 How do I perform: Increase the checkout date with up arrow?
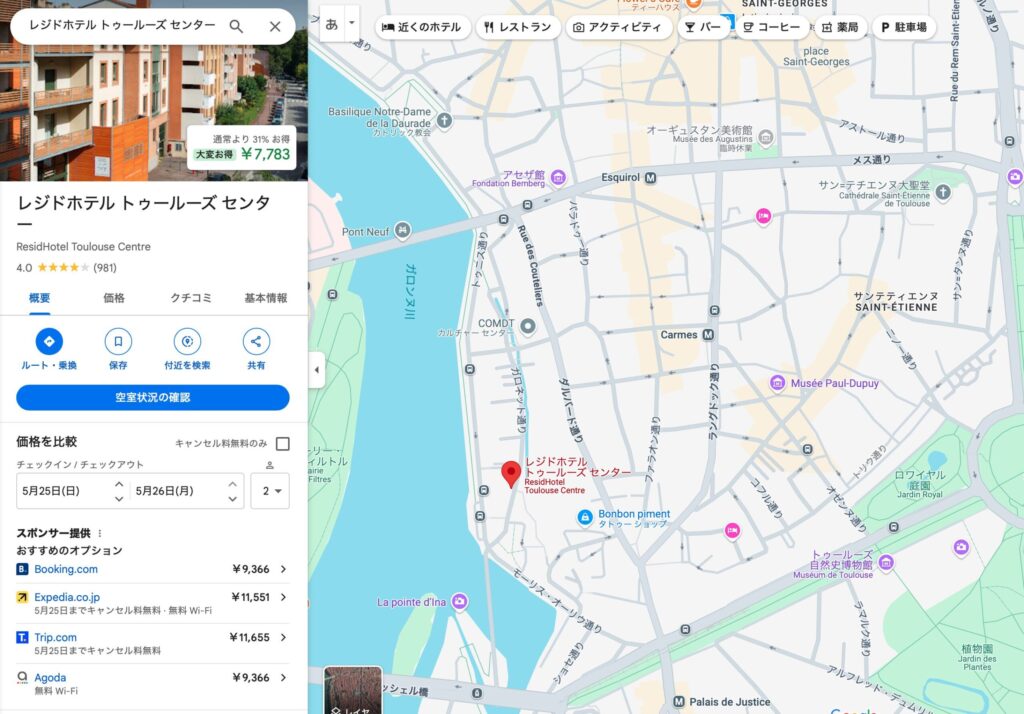(232, 484)
